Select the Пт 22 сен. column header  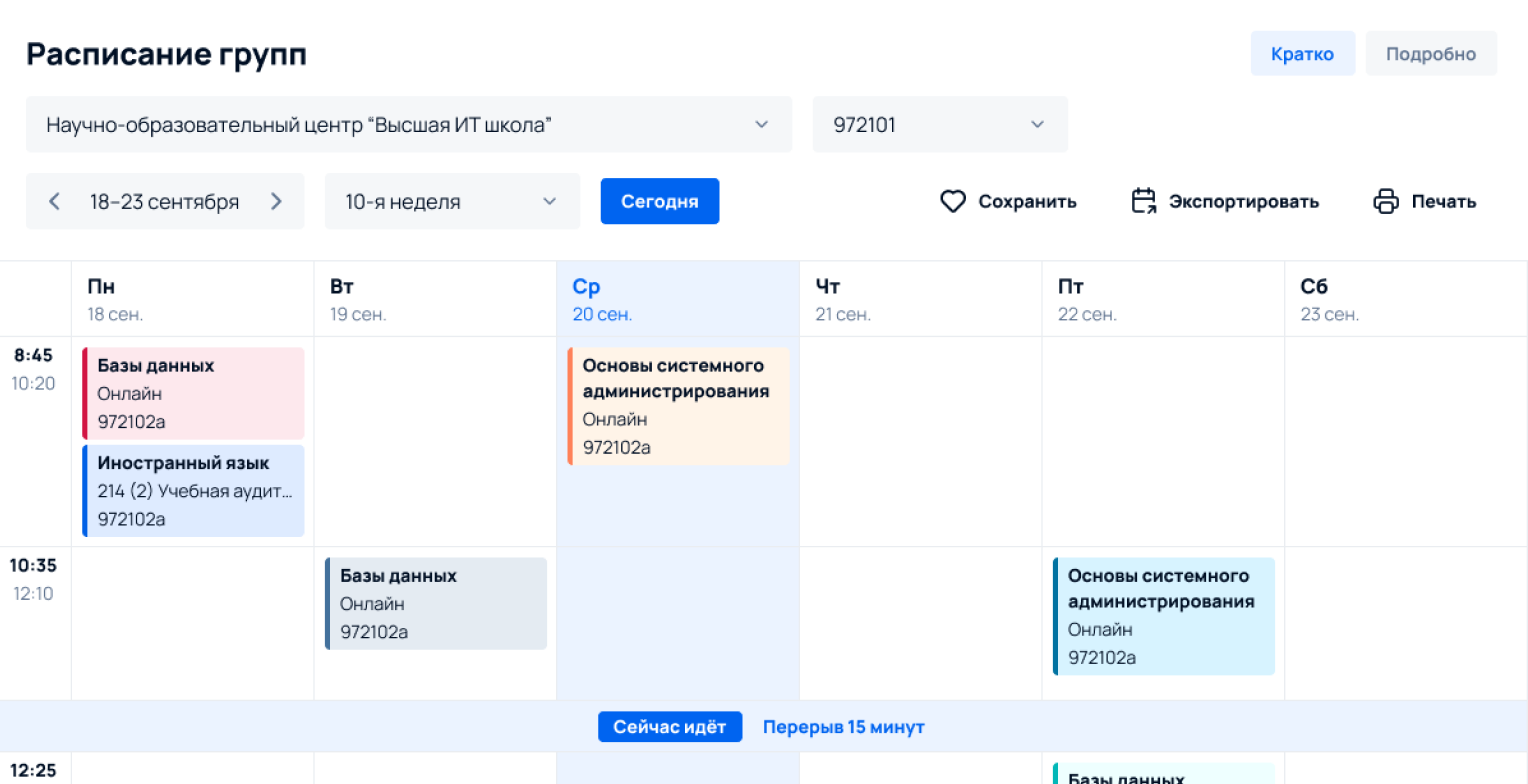(1162, 299)
